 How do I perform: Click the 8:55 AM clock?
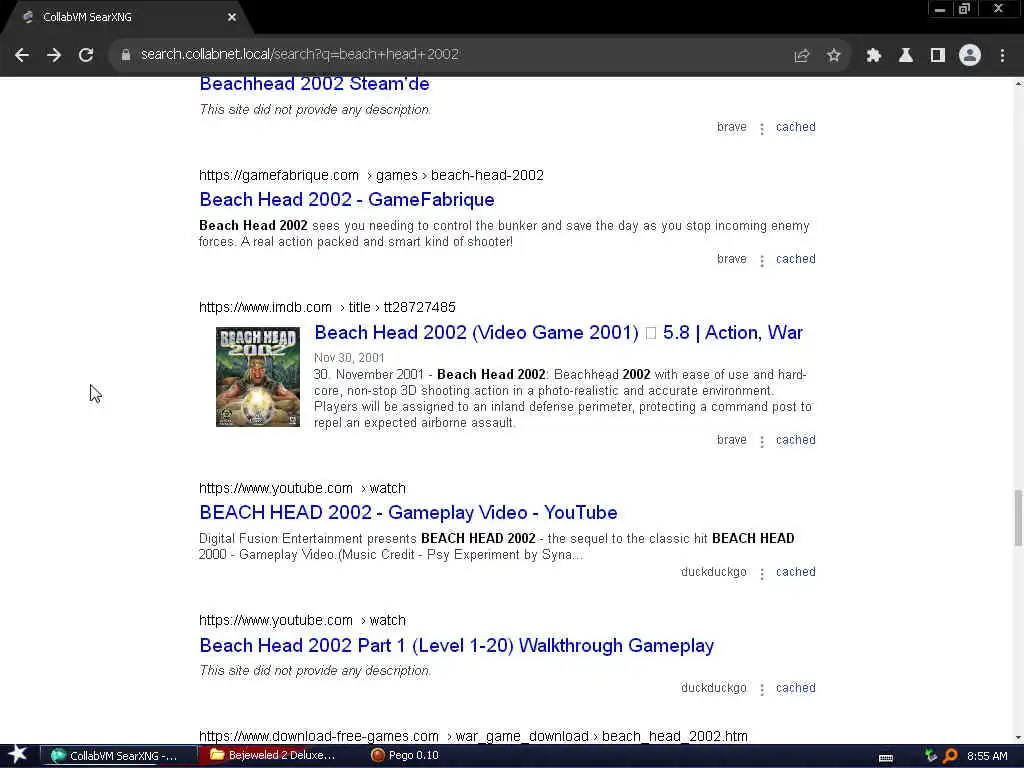(987, 756)
